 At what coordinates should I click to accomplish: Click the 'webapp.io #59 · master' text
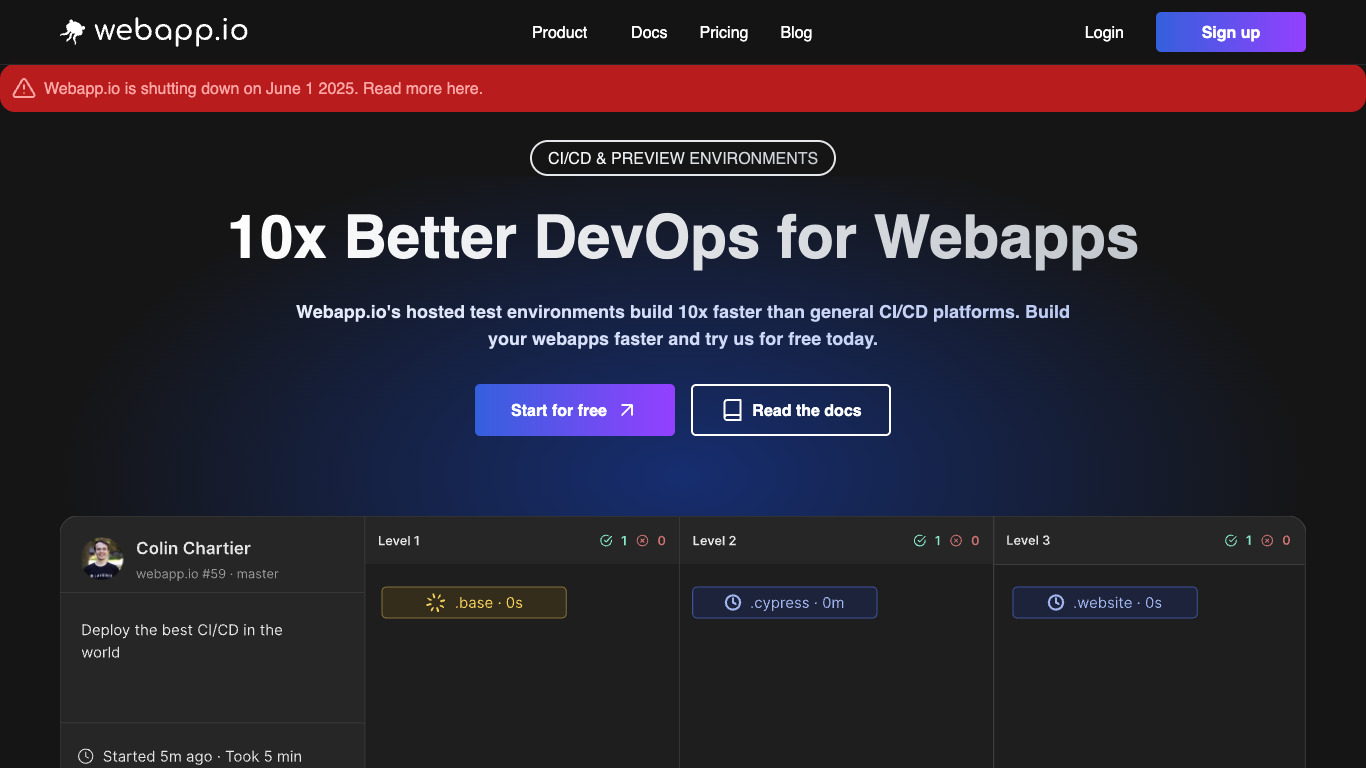click(x=207, y=574)
